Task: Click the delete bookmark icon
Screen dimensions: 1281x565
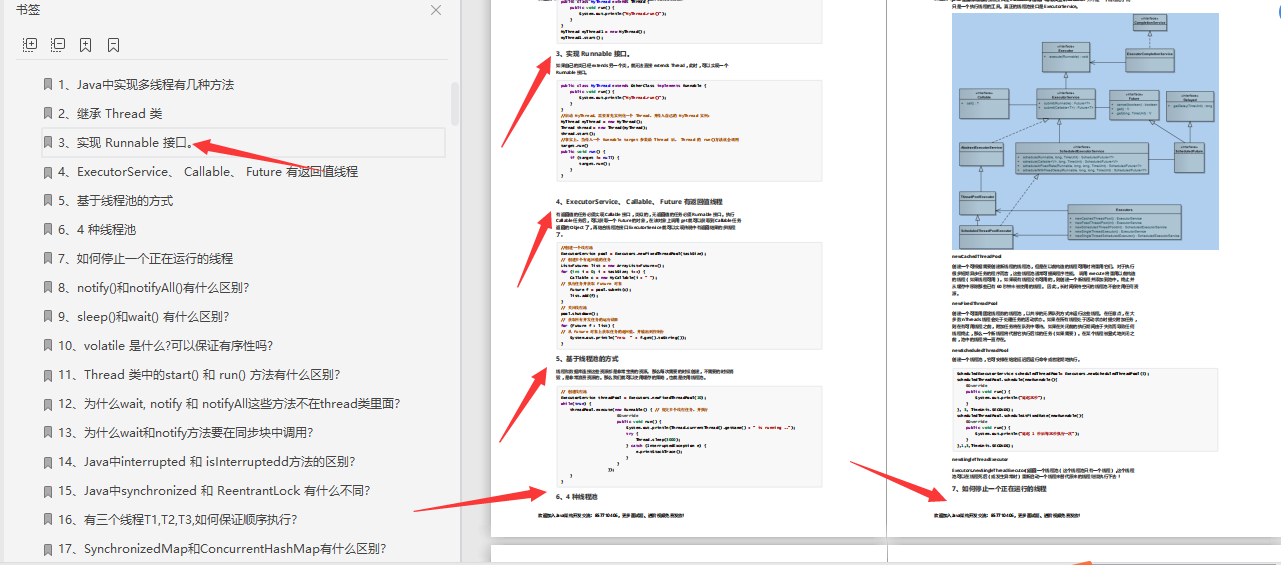Action: pos(114,45)
